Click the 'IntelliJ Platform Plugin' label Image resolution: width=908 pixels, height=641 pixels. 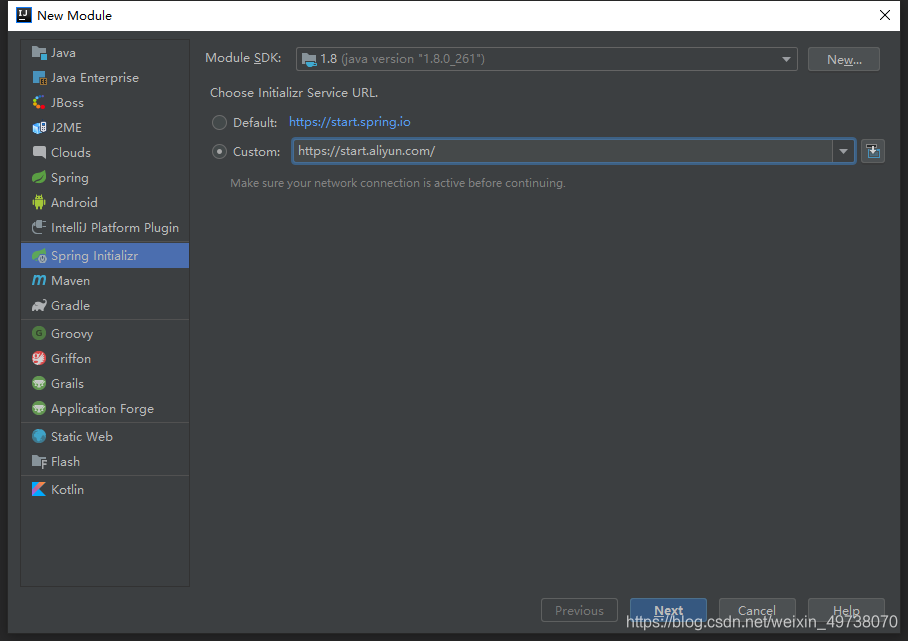115,228
